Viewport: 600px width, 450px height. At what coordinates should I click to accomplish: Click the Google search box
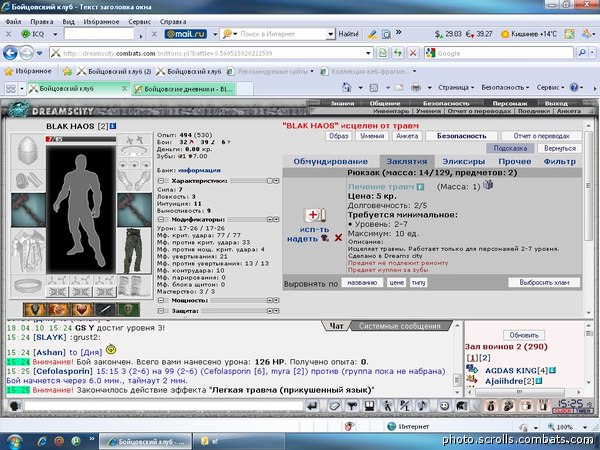499,53
